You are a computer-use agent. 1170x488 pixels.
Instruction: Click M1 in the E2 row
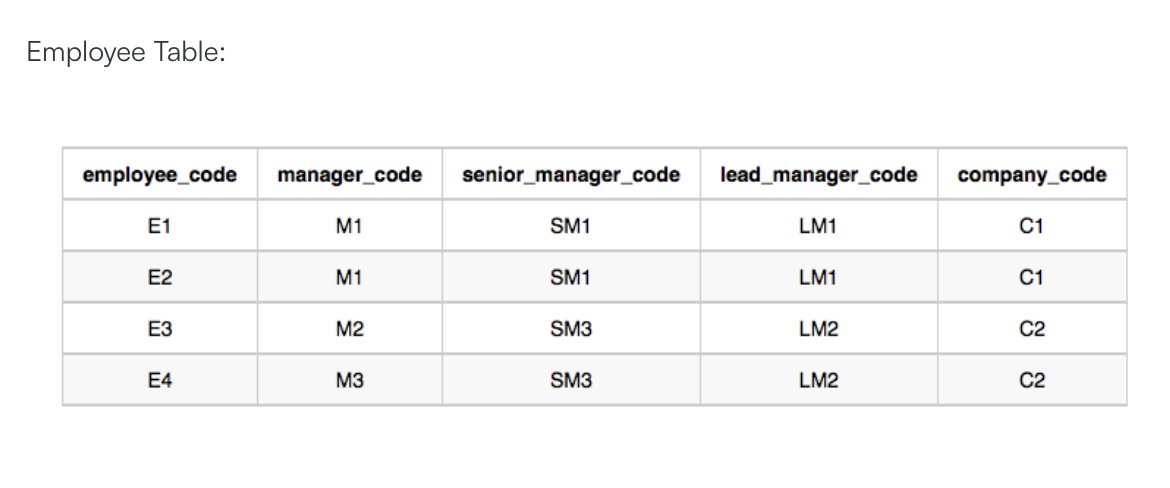coord(349,277)
